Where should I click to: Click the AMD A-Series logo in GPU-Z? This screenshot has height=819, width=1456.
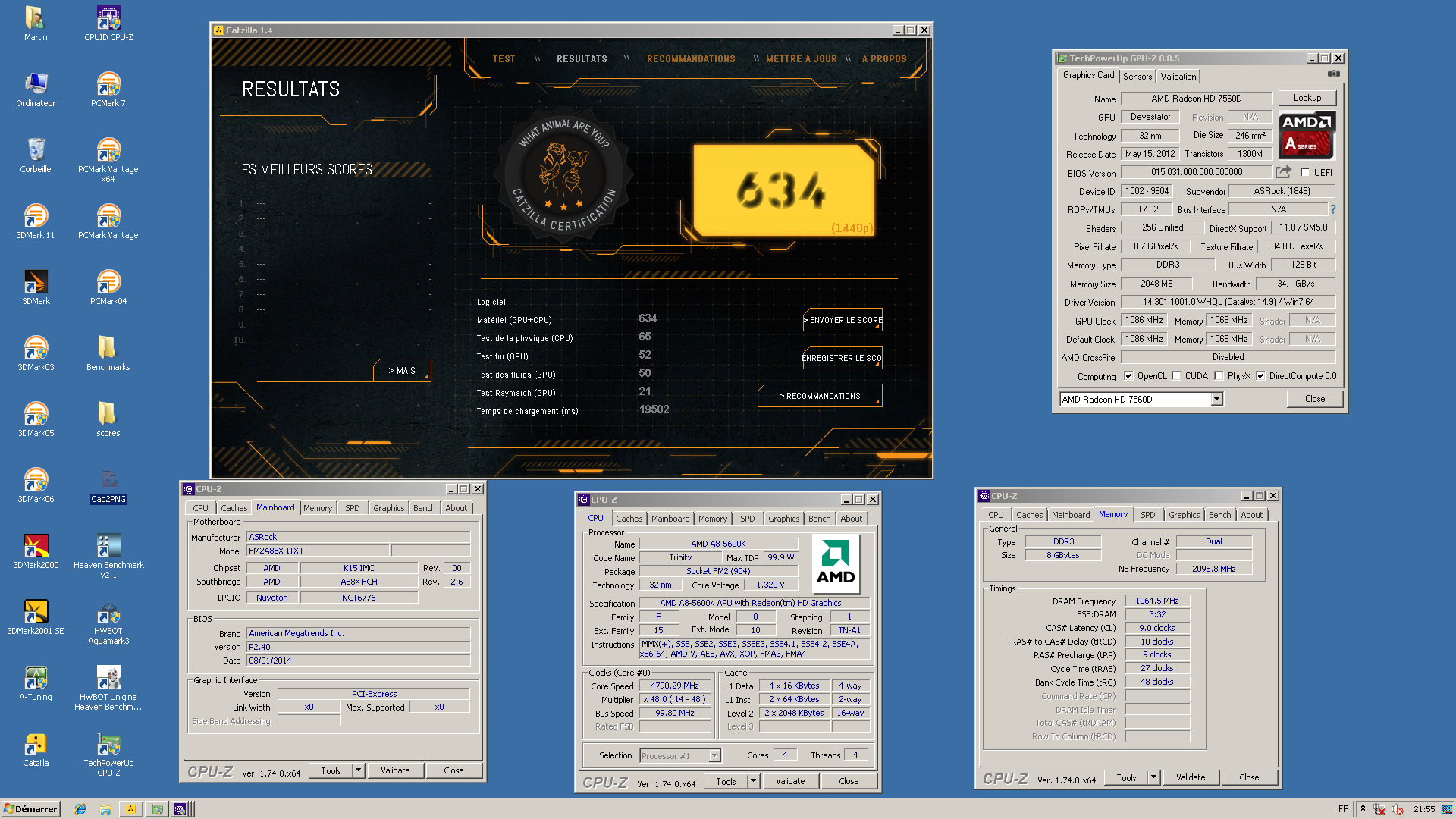[1307, 135]
